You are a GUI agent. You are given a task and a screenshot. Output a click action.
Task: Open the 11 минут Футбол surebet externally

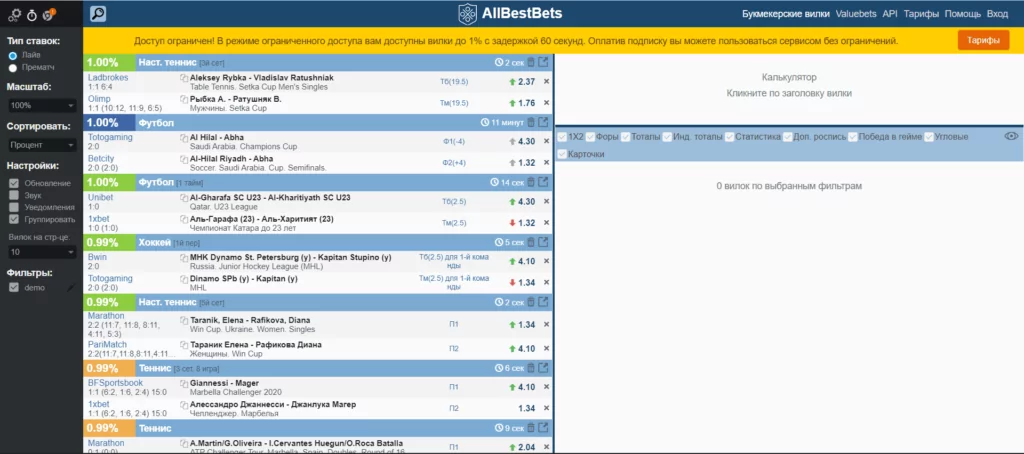[543, 123]
